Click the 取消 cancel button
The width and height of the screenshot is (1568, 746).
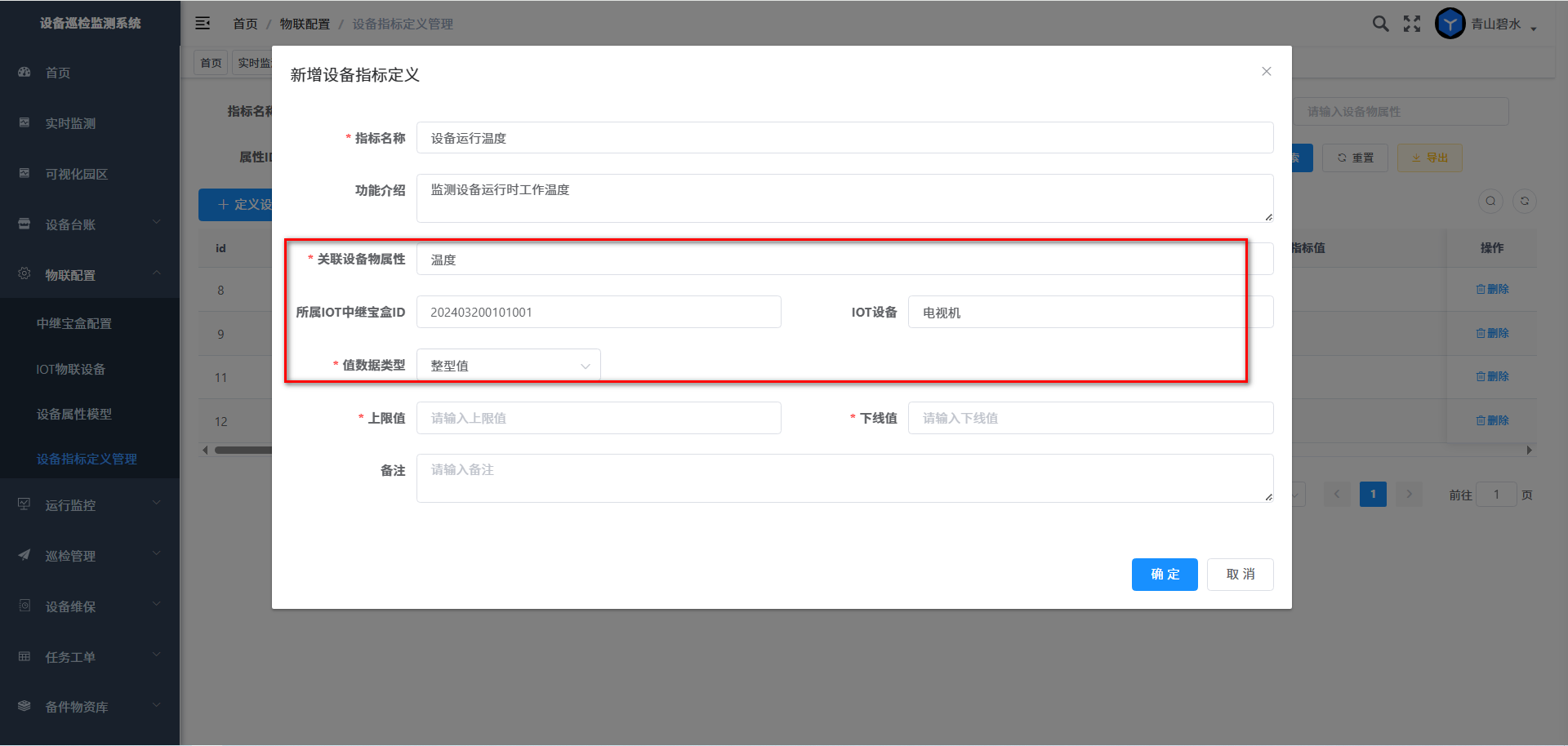coord(1240,575)
